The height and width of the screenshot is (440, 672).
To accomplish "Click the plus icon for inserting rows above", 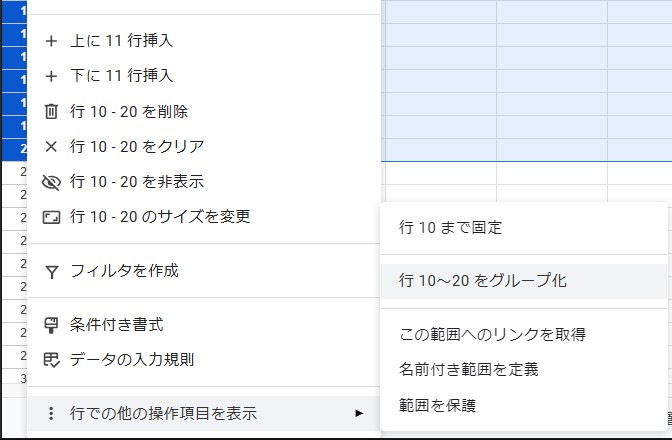I will (52, 41).
